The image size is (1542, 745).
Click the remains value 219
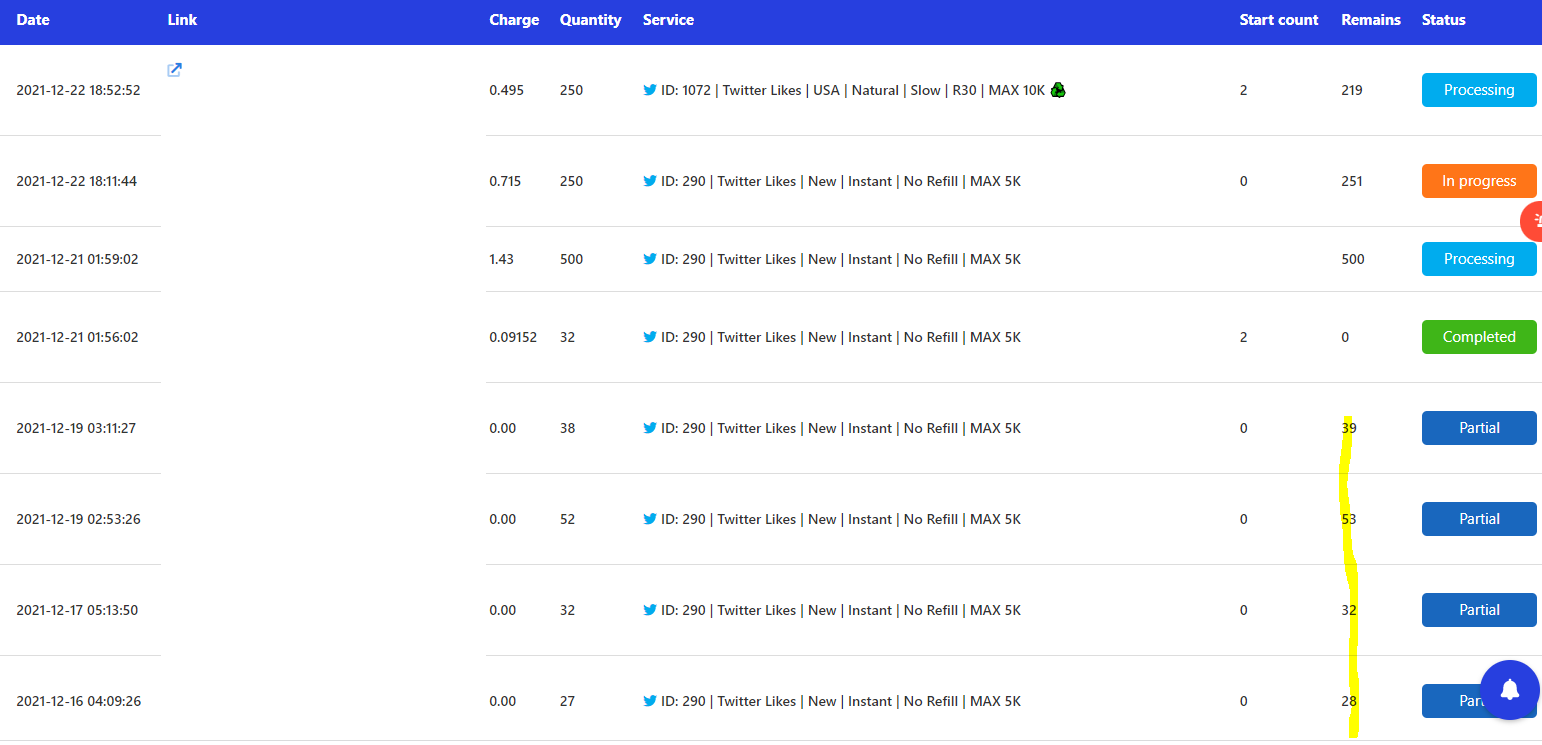click(x=1352, y=90)
